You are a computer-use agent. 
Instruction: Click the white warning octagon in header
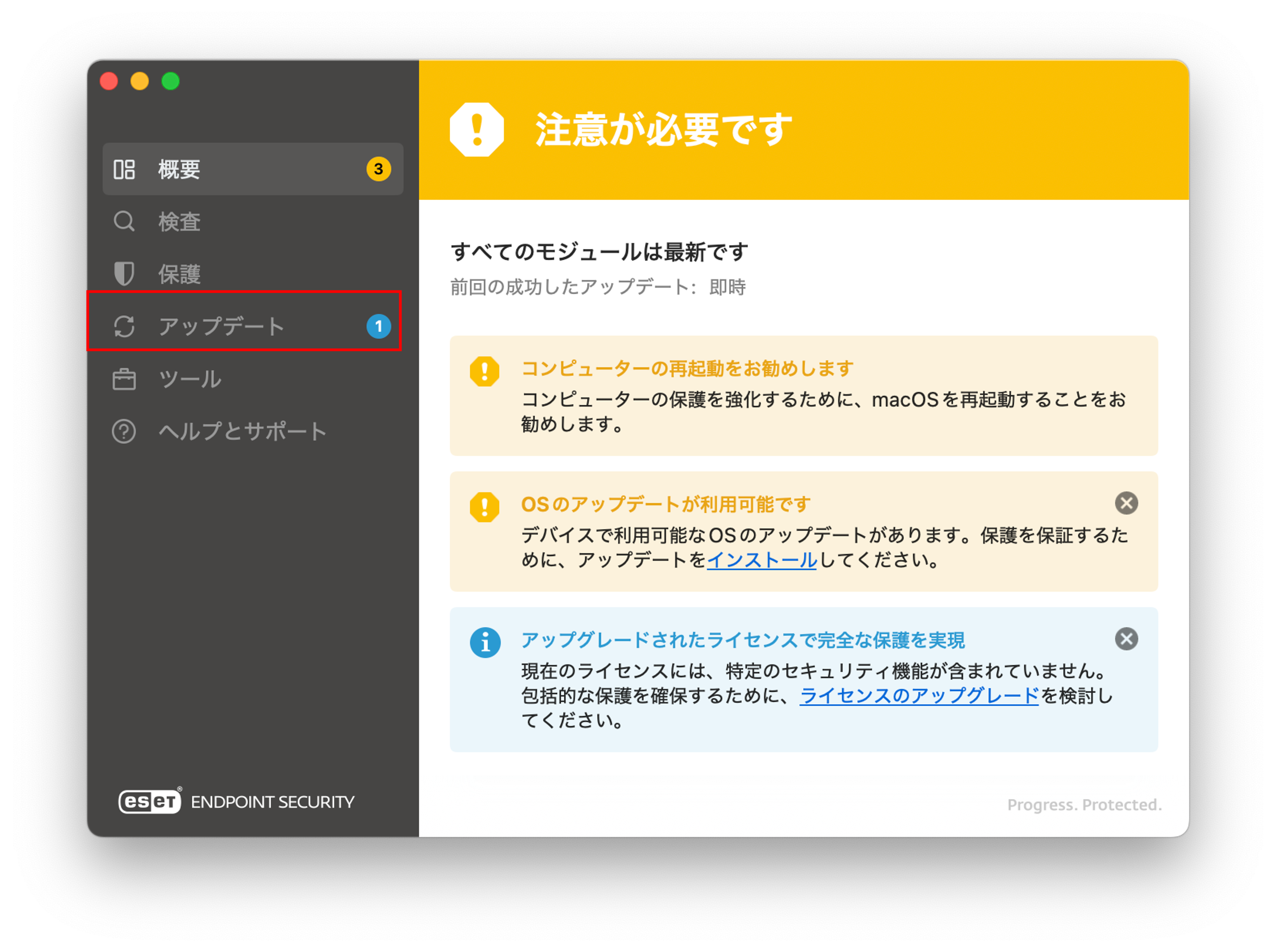click(476, 130)
